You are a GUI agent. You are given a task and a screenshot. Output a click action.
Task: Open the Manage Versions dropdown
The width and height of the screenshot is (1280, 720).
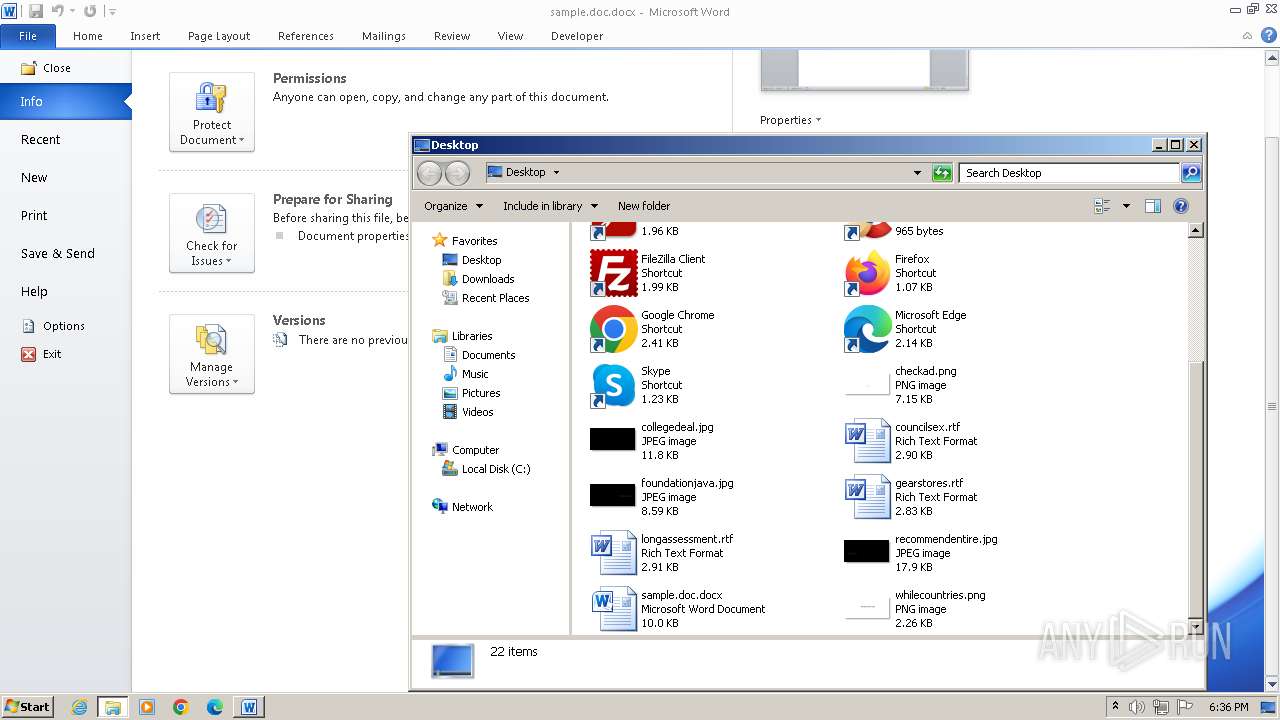(212, 354)
